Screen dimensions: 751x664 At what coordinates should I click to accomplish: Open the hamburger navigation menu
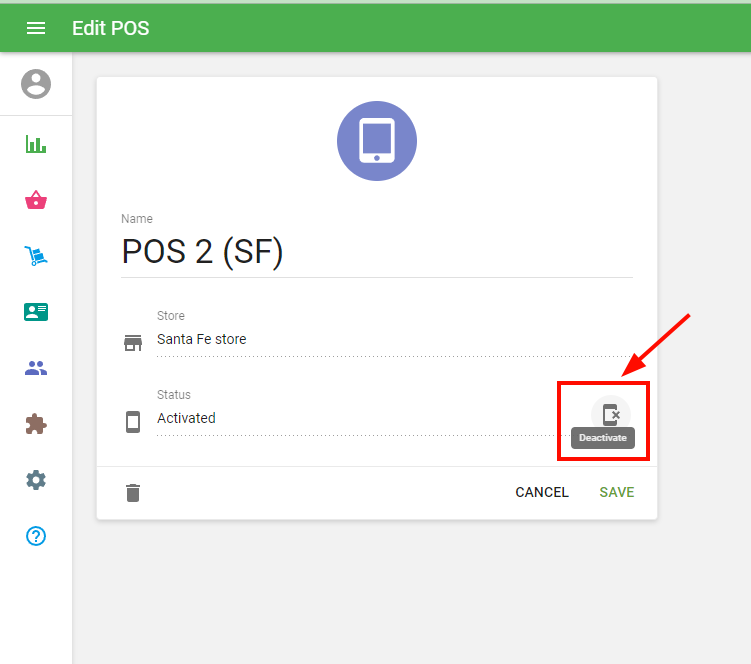pos(36,28)
